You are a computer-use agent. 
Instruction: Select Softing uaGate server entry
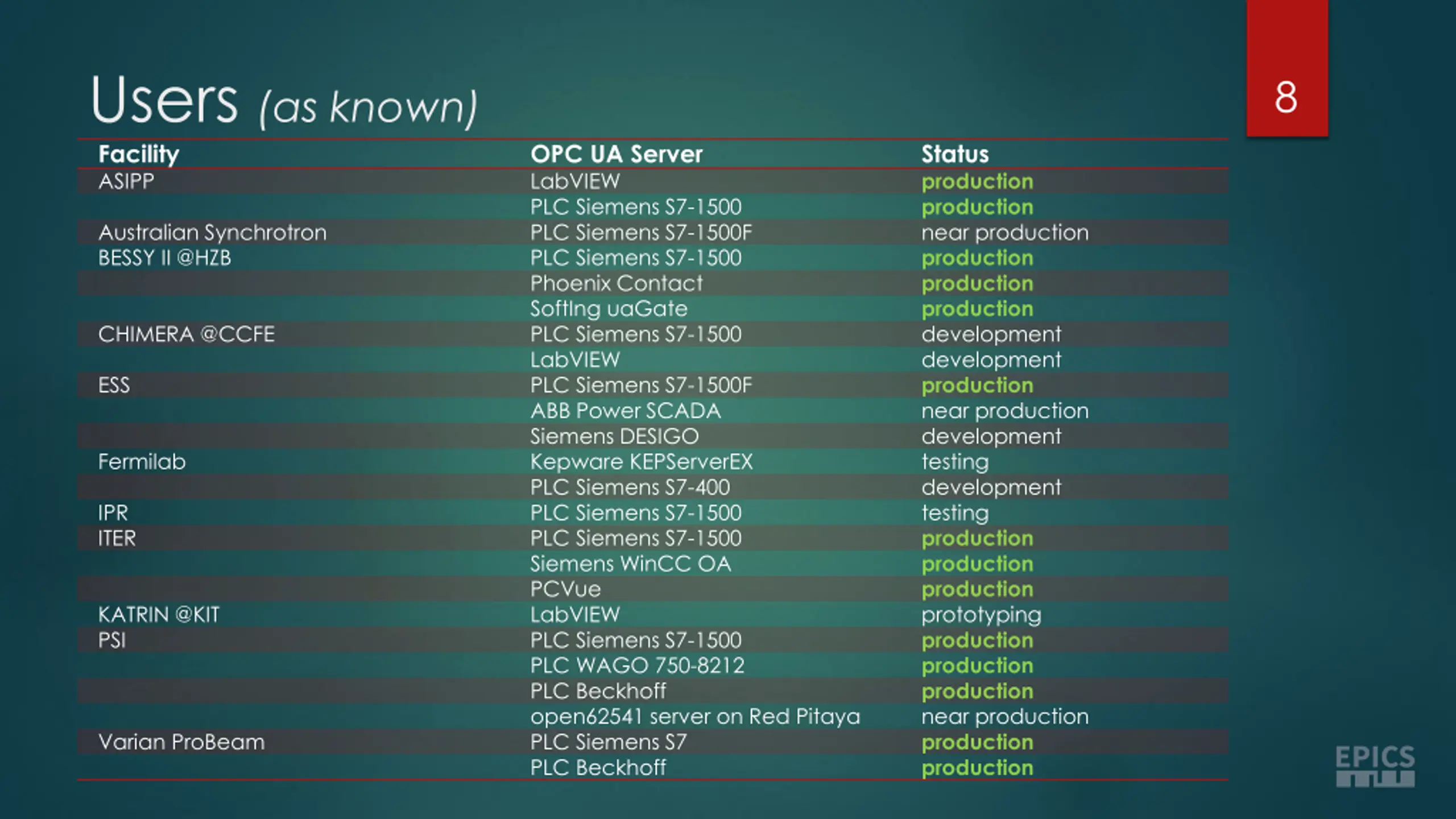coord(609,309)
